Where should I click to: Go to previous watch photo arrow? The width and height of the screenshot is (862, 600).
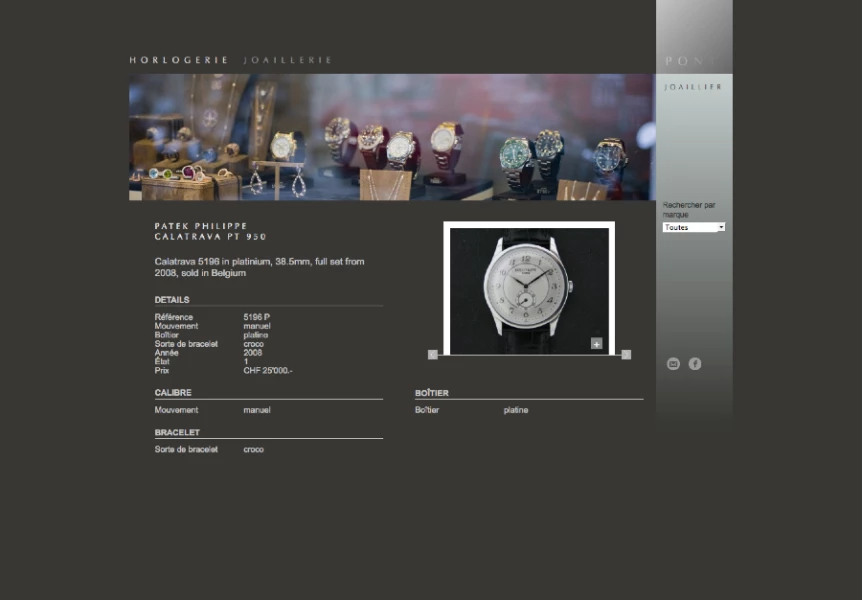tap(433, 355)
